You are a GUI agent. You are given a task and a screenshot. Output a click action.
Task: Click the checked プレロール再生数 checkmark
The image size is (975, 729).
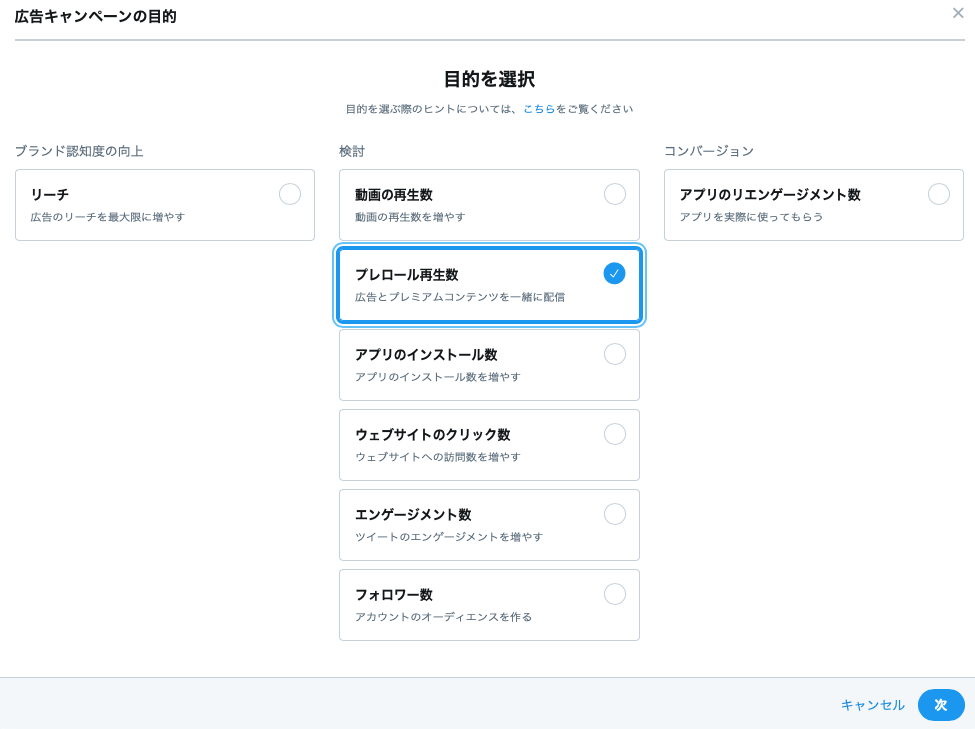click(614, 274)
